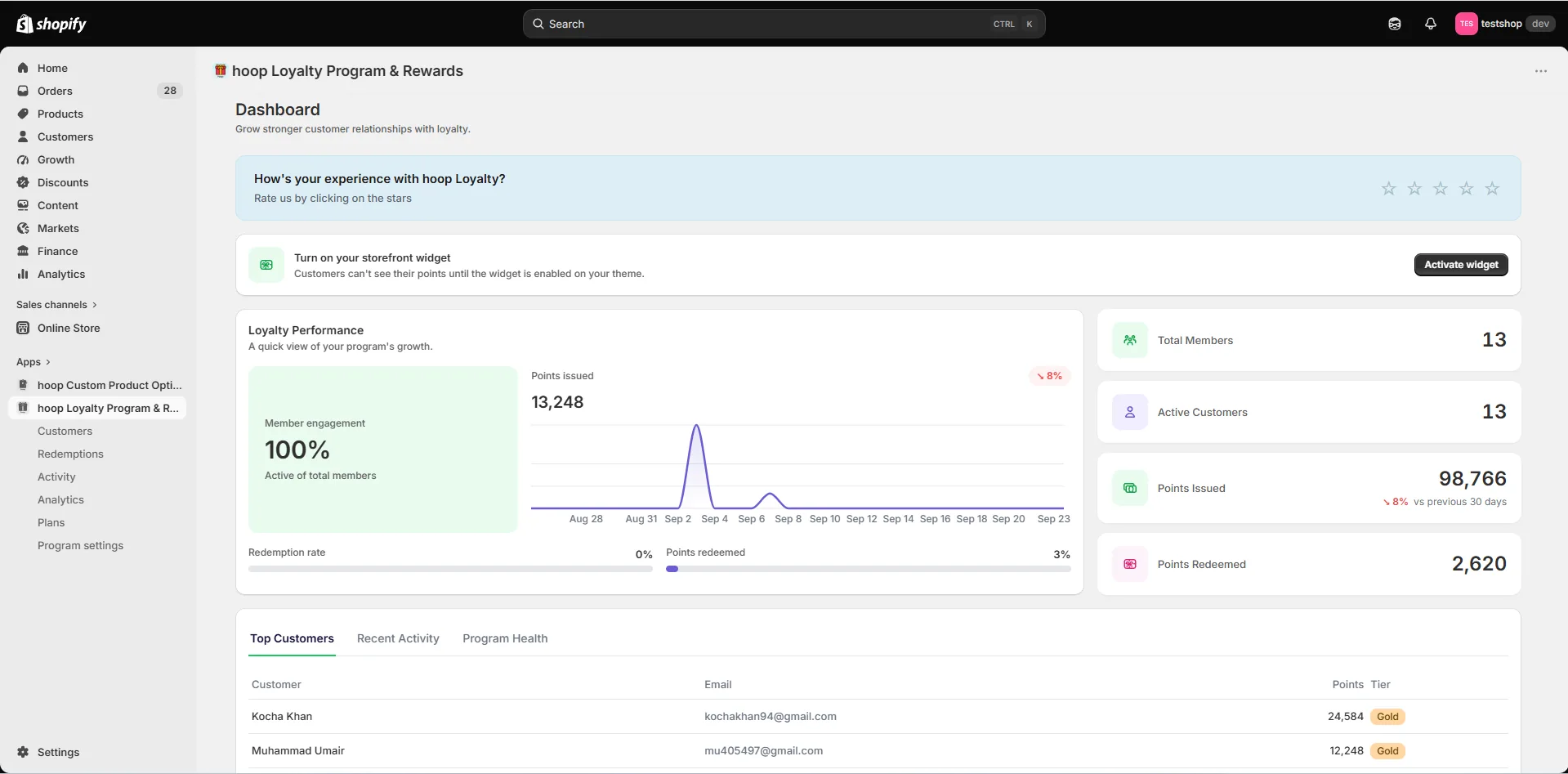Click the Member engagement 100% card
The height and width of the screenshot is (774, 1568).
tap(382, 450)
